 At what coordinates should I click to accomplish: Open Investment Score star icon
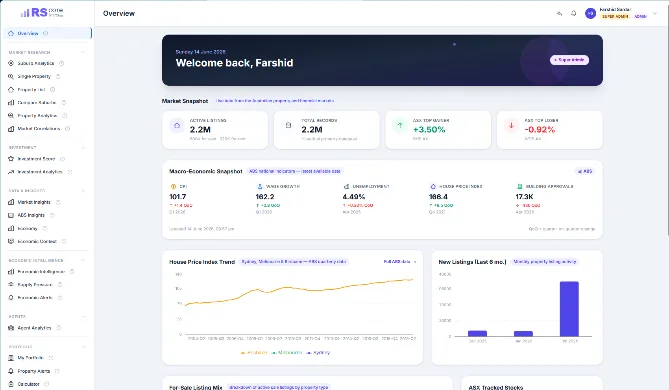pyautogui.click(x=11, y=159)
